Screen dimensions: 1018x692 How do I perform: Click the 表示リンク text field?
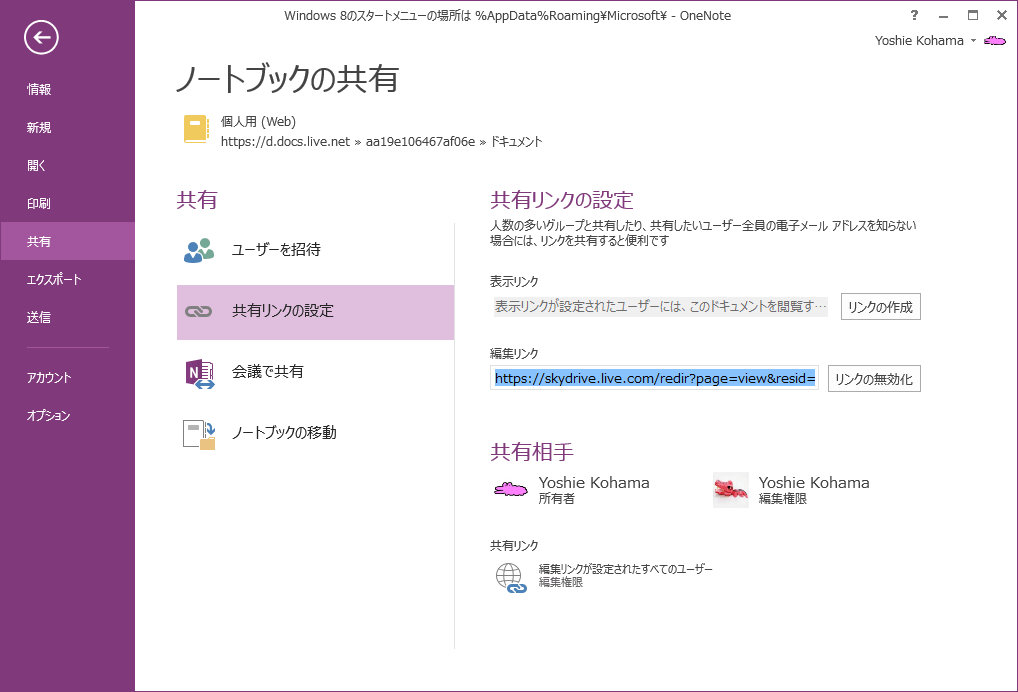pyautogui.click(x=660, y=306)
